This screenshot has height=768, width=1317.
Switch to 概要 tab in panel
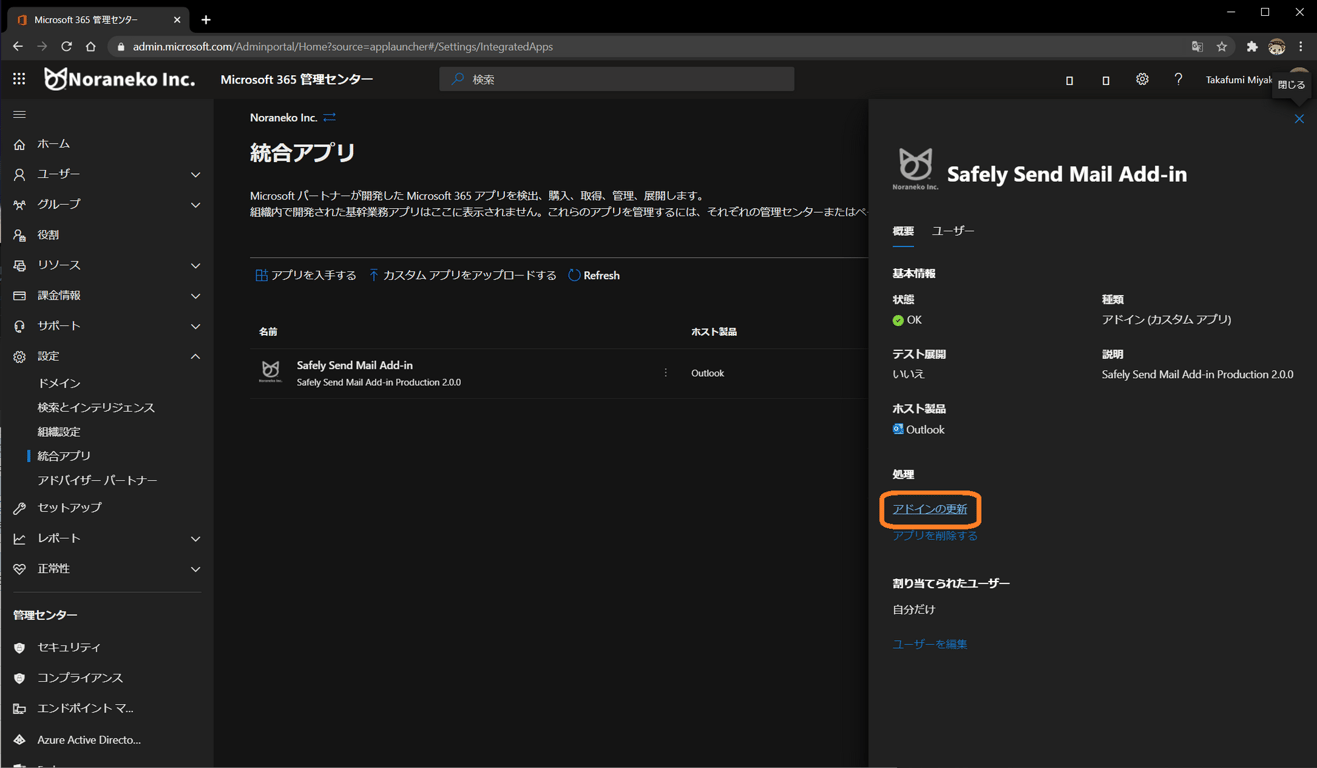click(x=903, y=231)
